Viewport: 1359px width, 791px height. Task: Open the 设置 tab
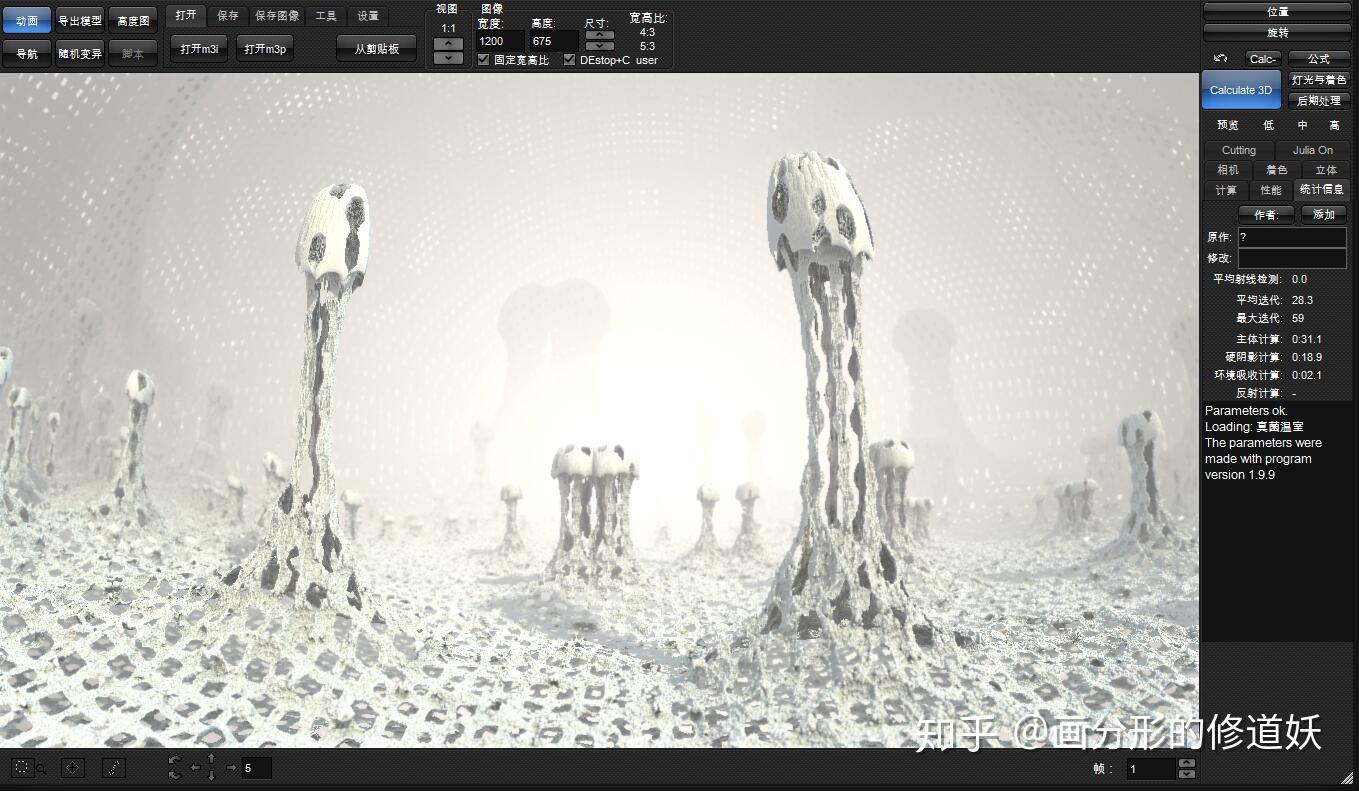click(x=368, y=16)
